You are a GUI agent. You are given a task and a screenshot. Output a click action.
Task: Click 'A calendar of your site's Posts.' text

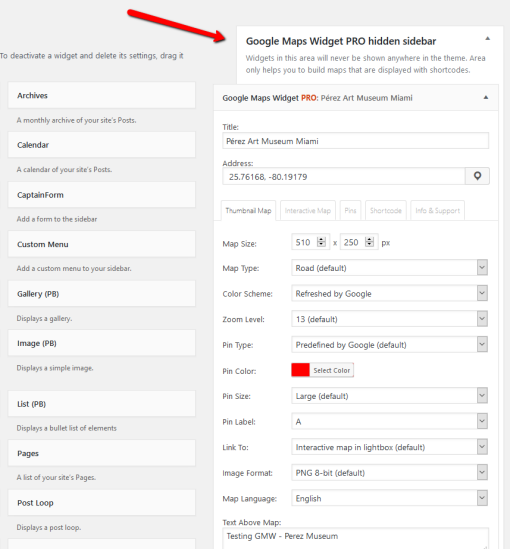click(64, 169)
